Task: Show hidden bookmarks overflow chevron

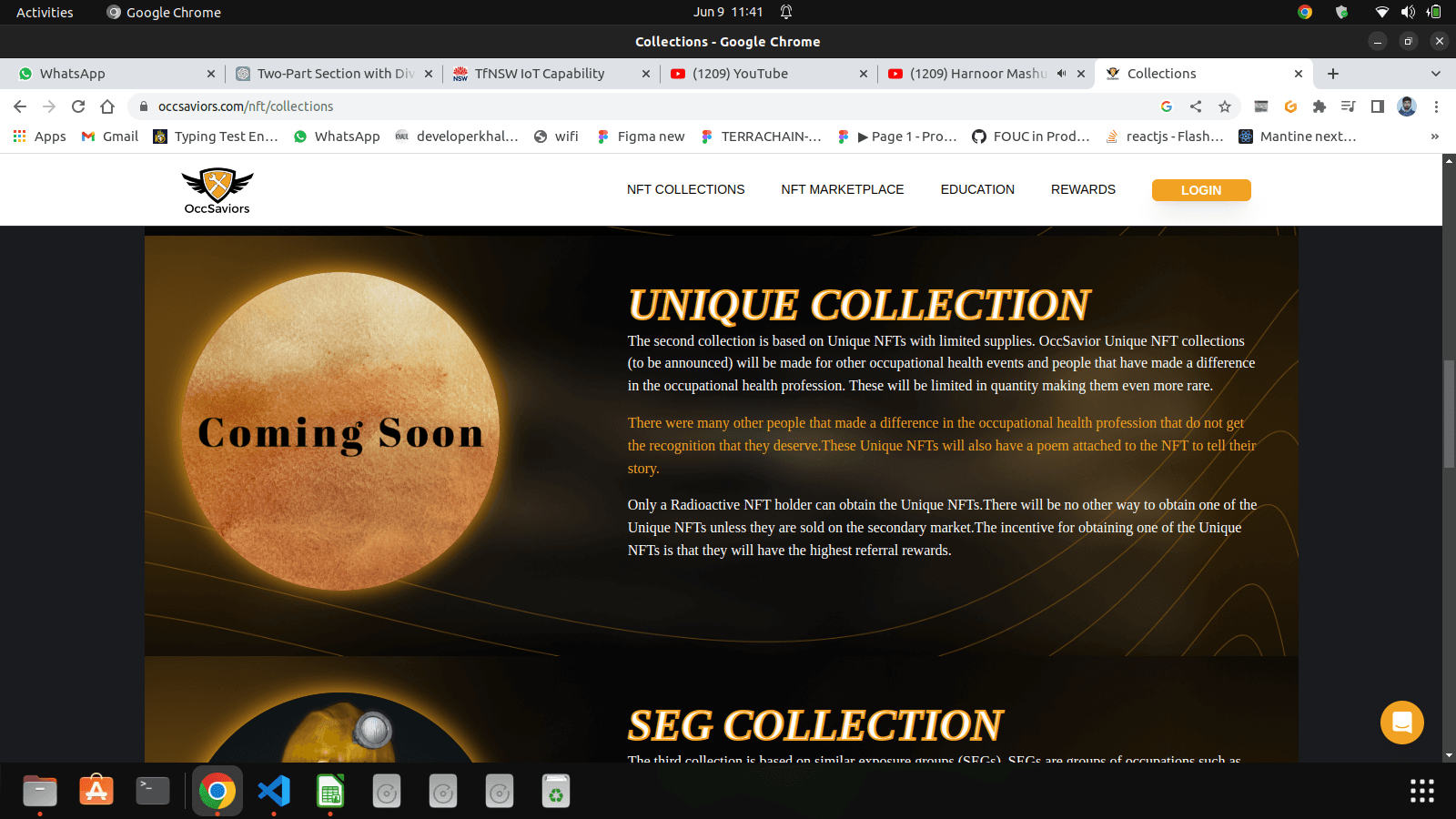Action: click(1435, 136)
